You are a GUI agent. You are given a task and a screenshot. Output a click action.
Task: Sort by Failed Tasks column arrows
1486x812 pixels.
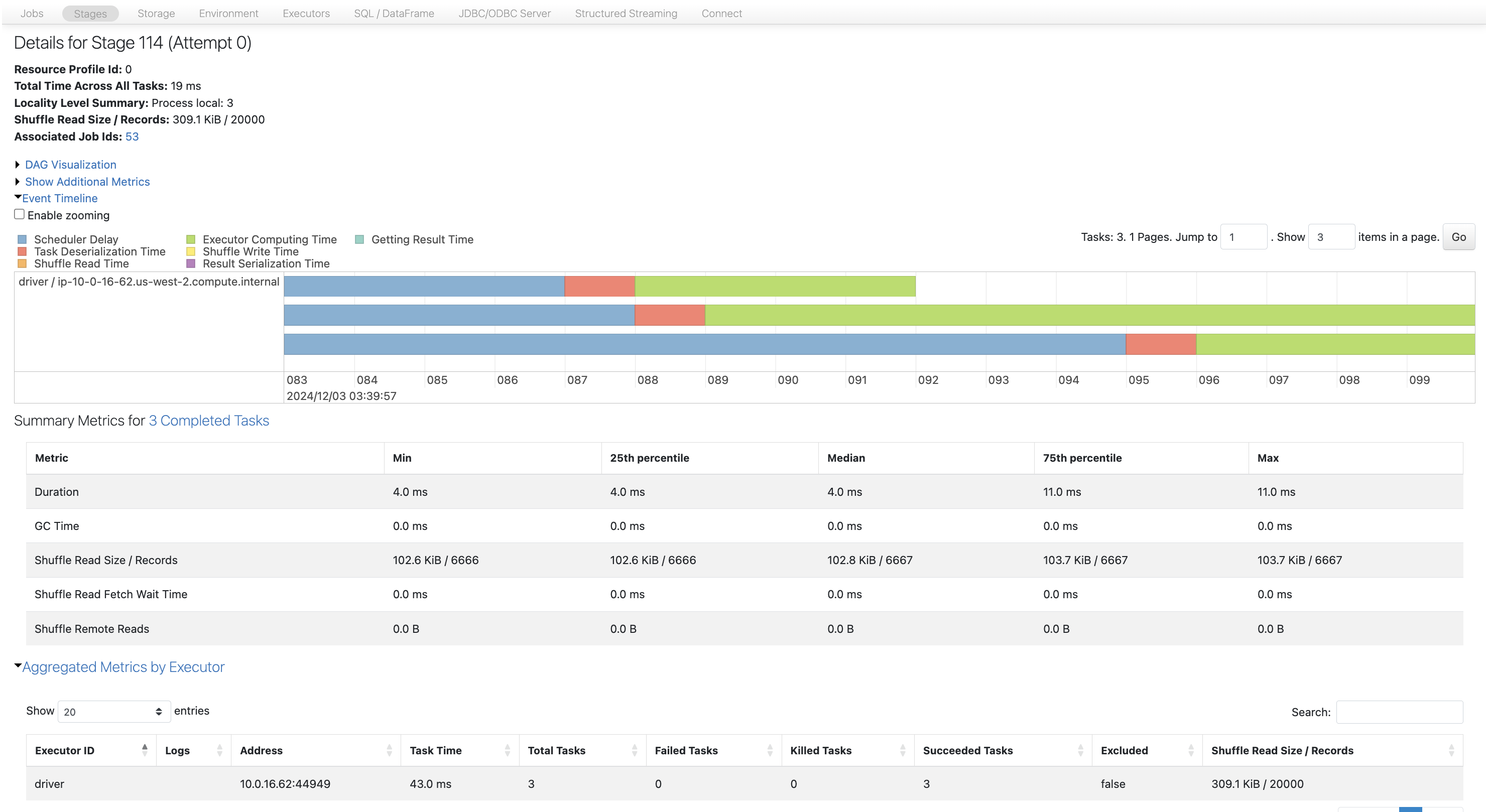coord(770,750)
